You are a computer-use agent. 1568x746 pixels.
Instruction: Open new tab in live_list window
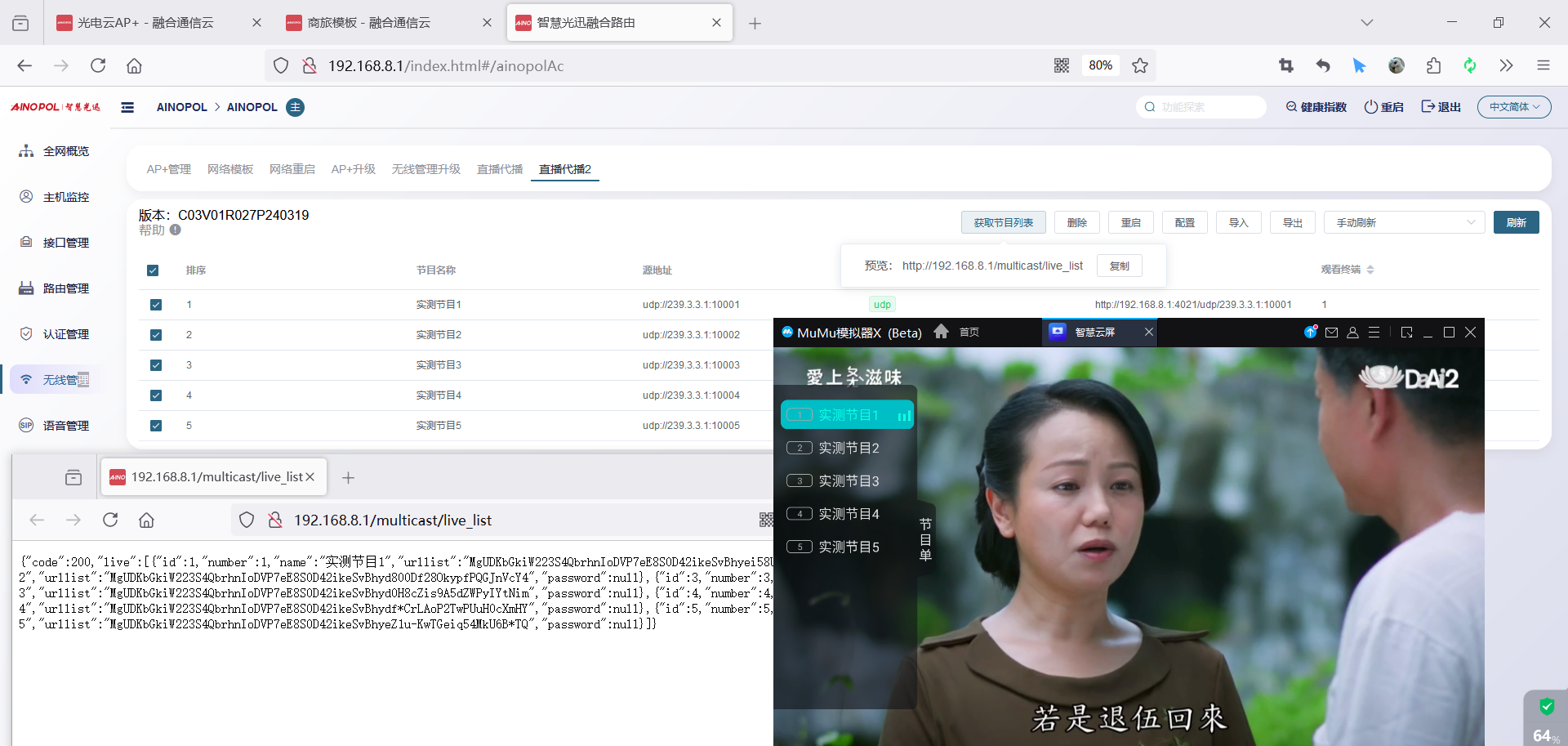pyautogui.click(x=348, y=477)
